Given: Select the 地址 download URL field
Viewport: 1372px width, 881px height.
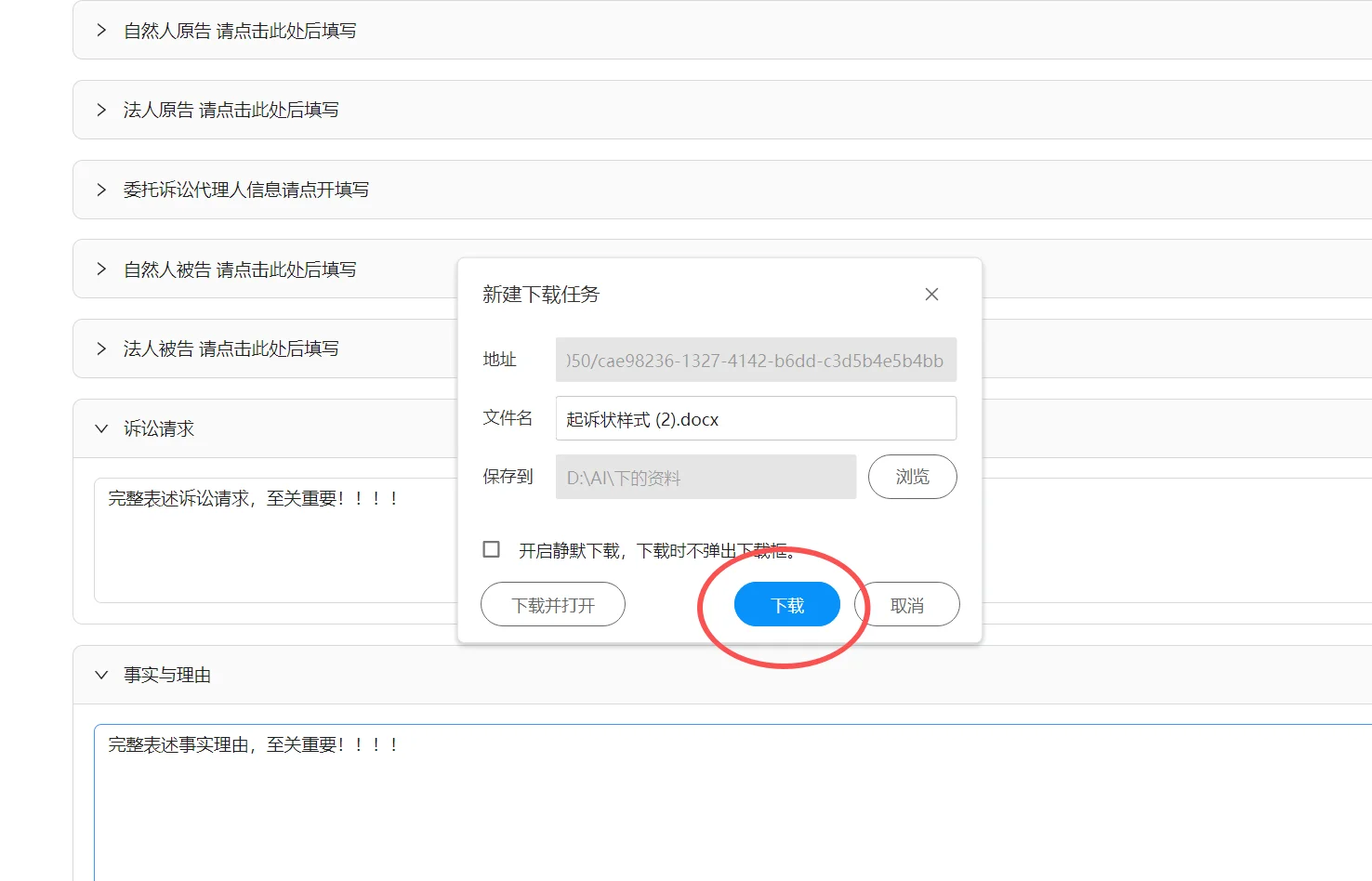Looking at the screenshot, I should 755,360.
